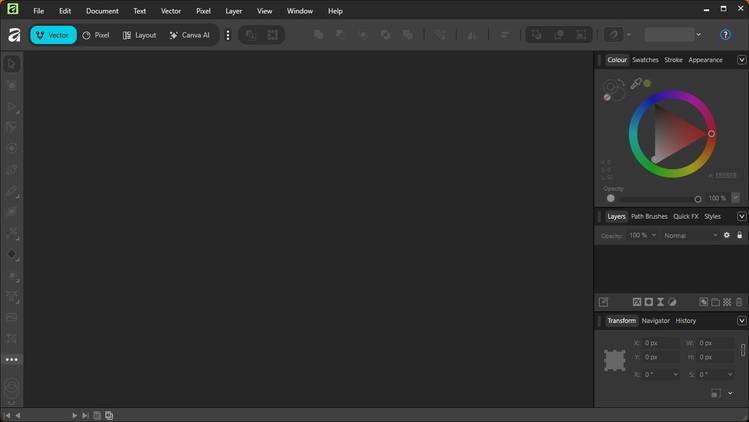This screenshot has width=749, height=422.
Task: Click the W width input field
Action: (x=716, y=343)
